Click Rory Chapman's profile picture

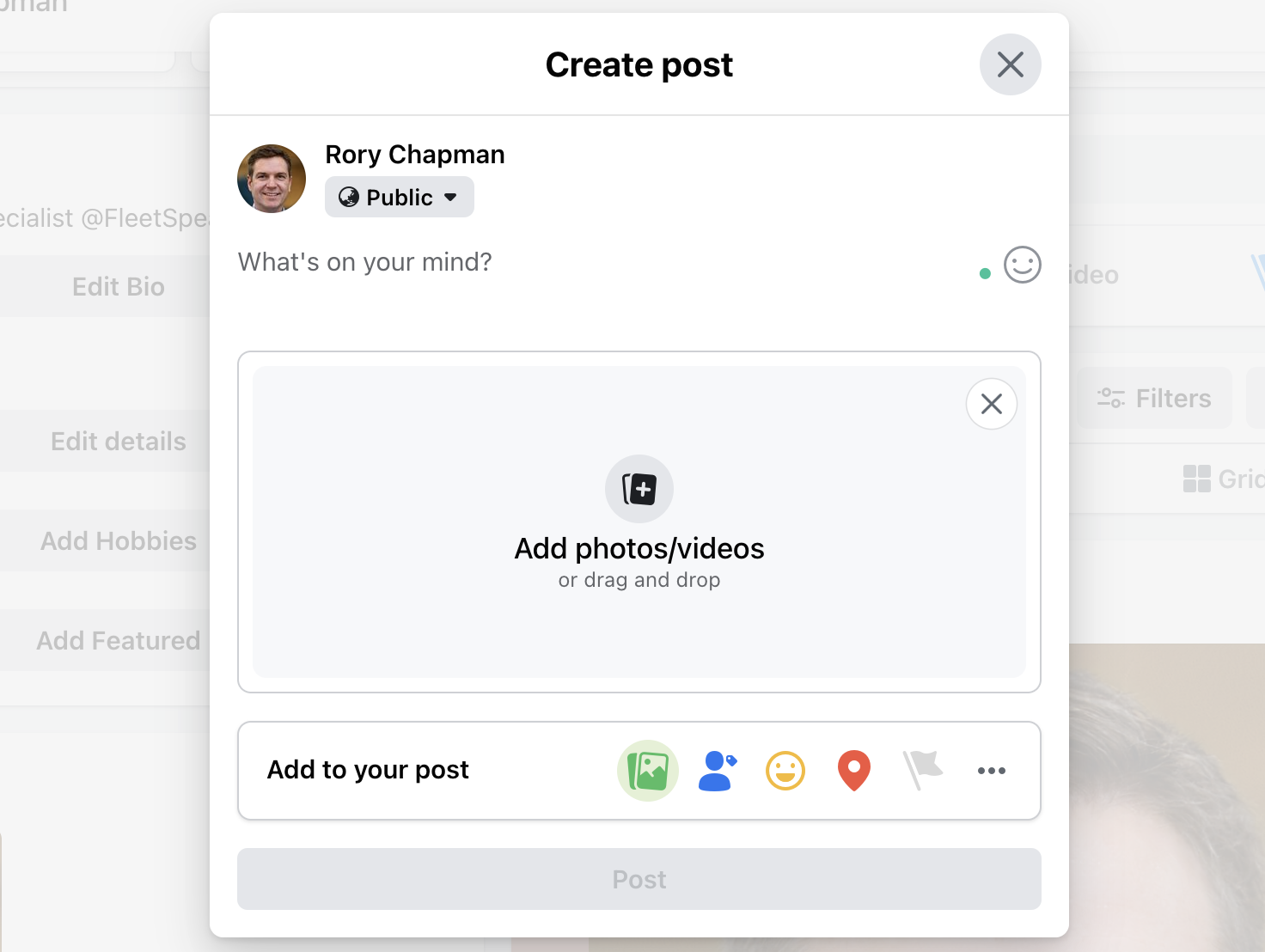[272, 179]
